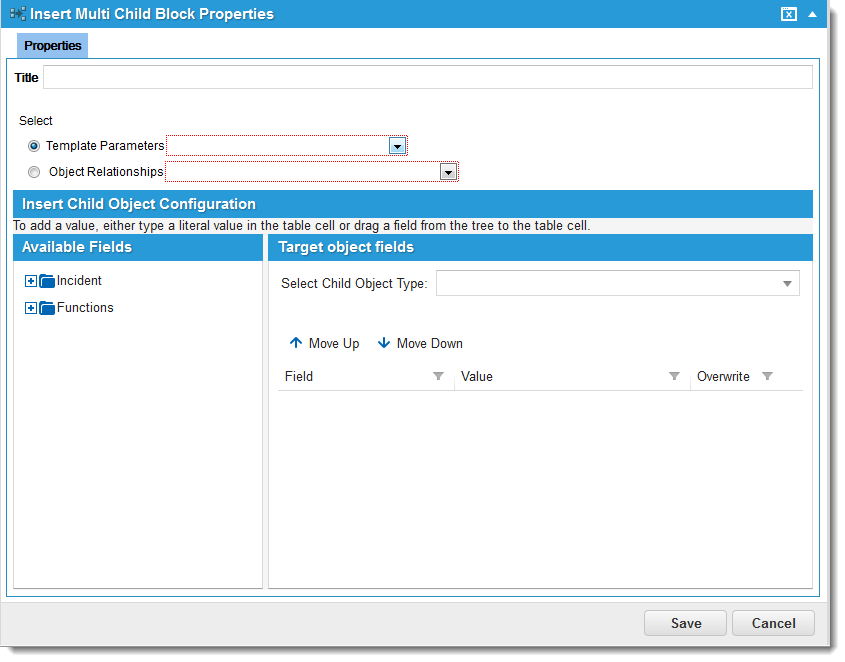Select the Incident tree item label

79,281
